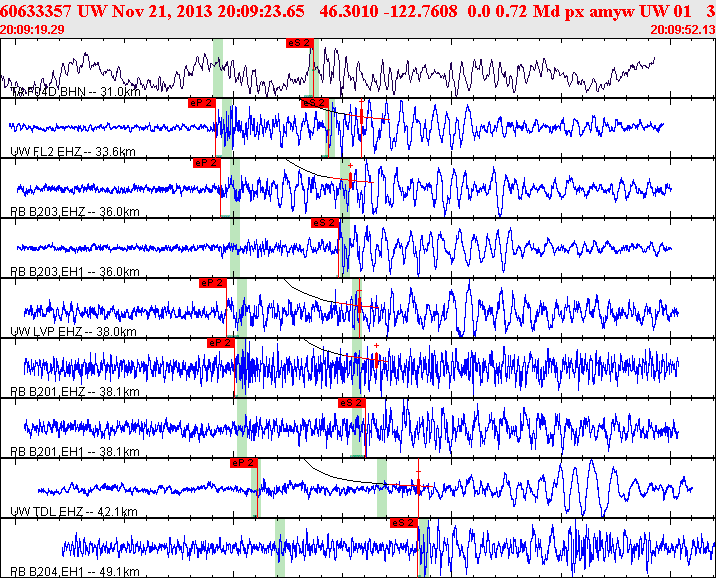Click the eP 2 pick flag on RB B203 EHZ
Viewport: 716px width, 578px height.
[x=207, y=163]
